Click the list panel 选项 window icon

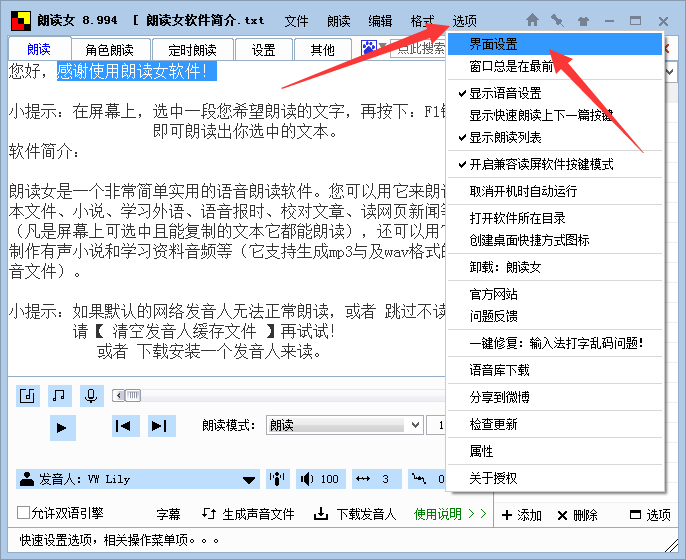635,514
